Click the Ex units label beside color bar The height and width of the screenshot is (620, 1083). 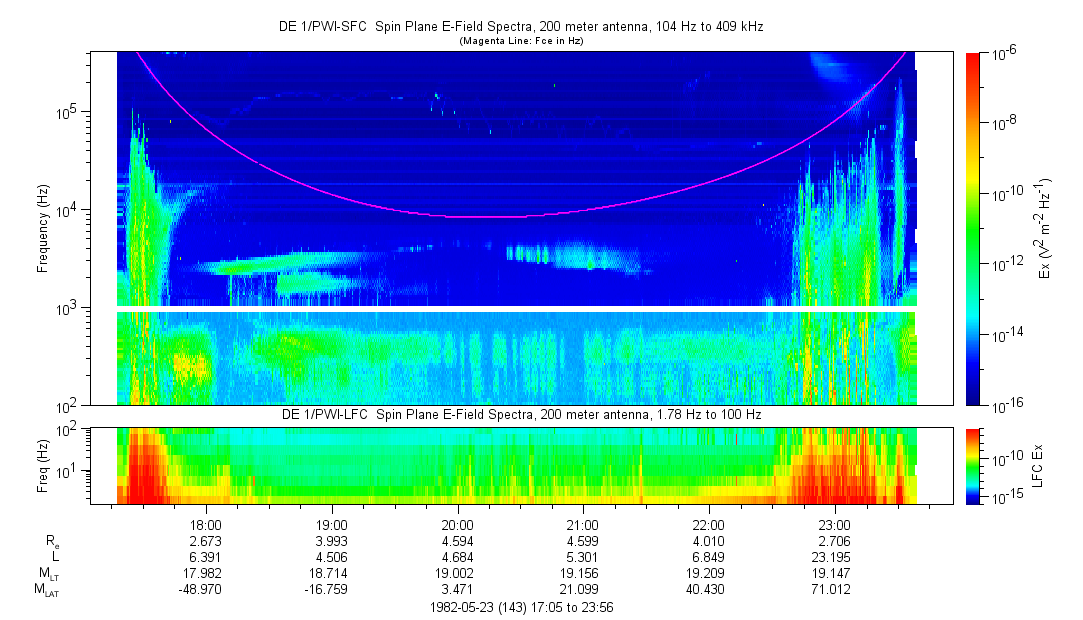(1046, 228)
